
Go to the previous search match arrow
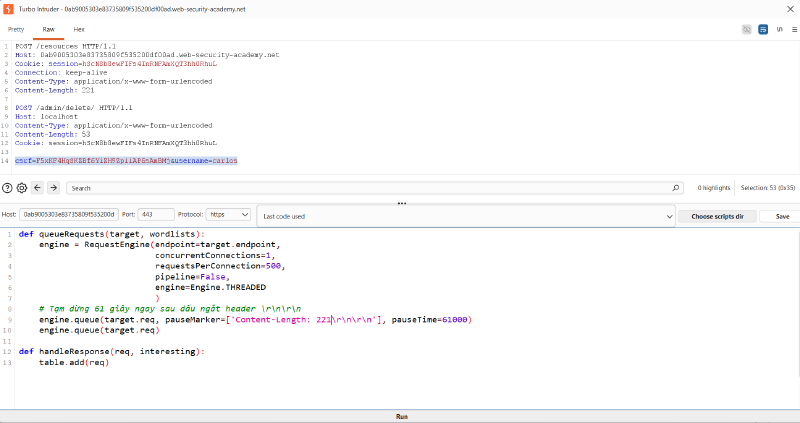point(37,188)
